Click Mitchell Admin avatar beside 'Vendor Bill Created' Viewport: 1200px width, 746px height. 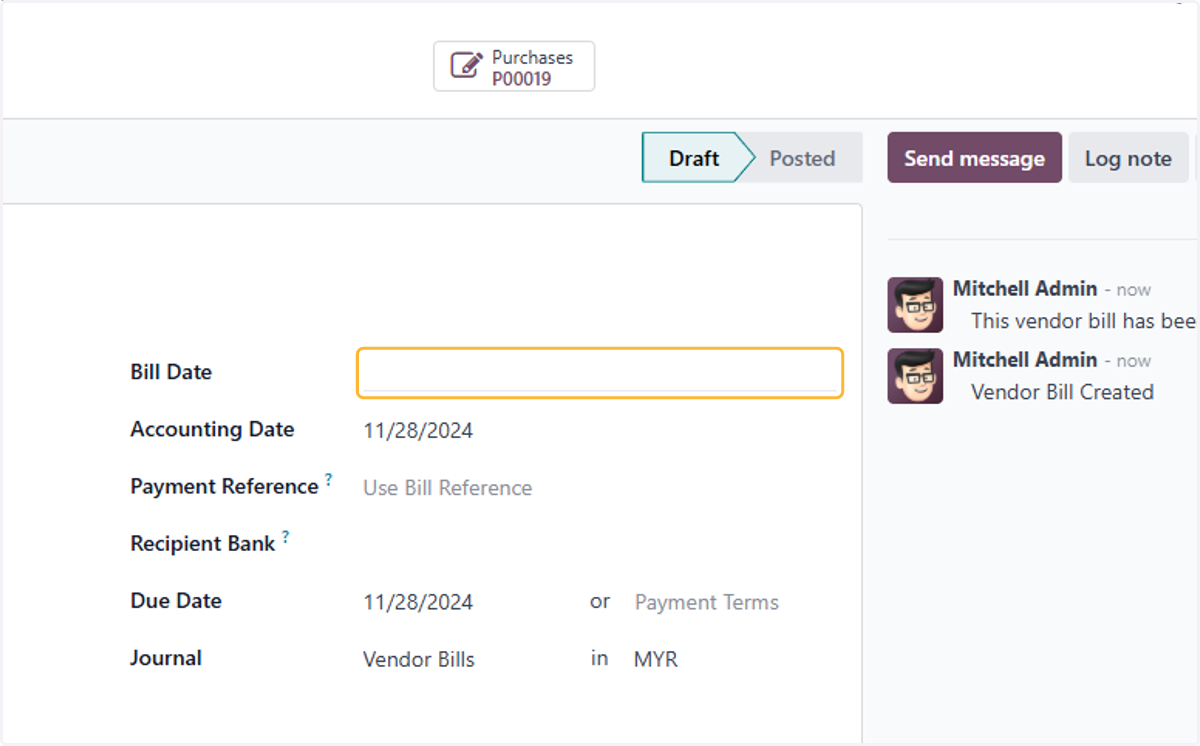(x=915, y=376)
